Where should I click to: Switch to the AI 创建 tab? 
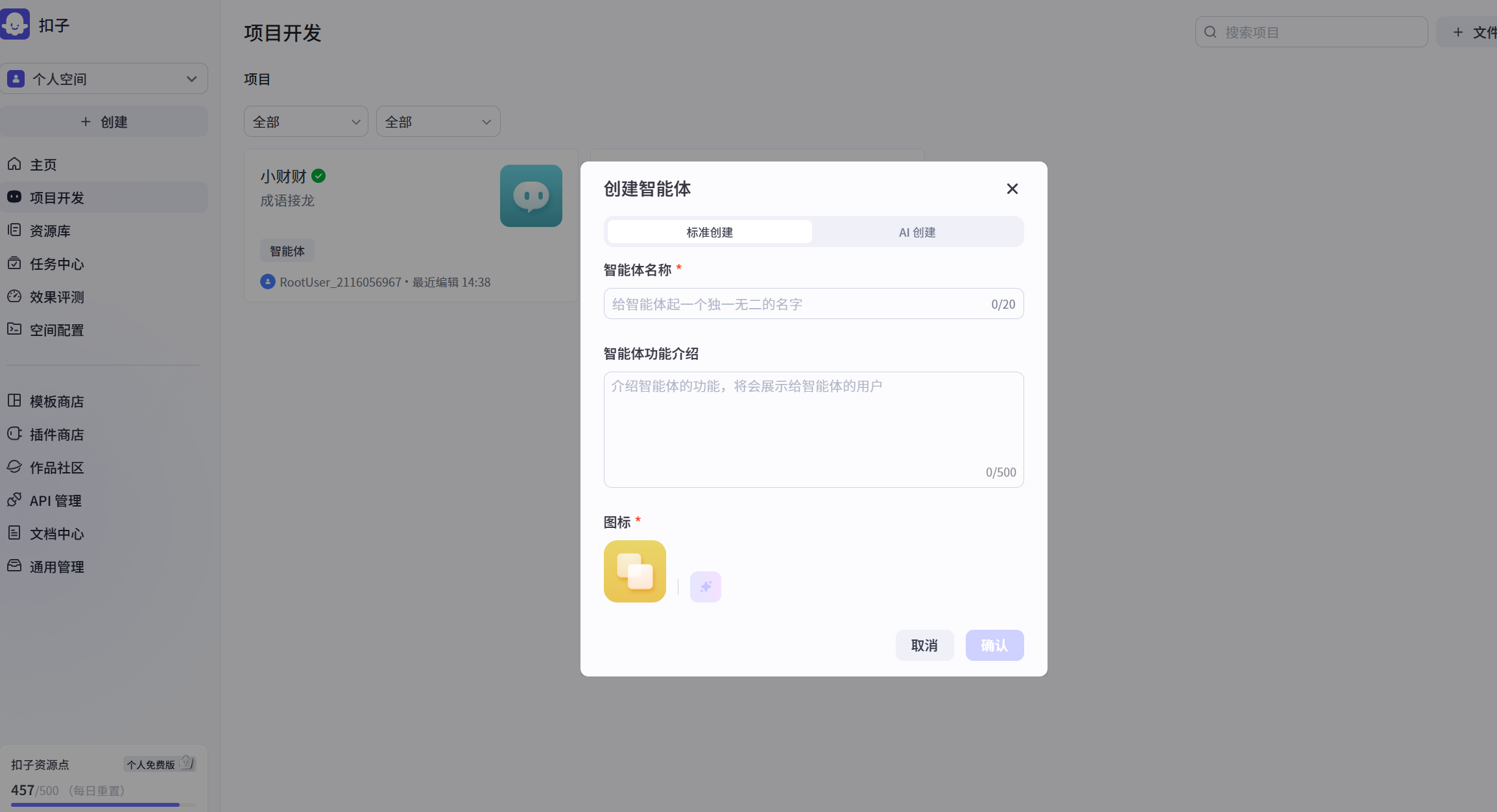pos(917,232)
